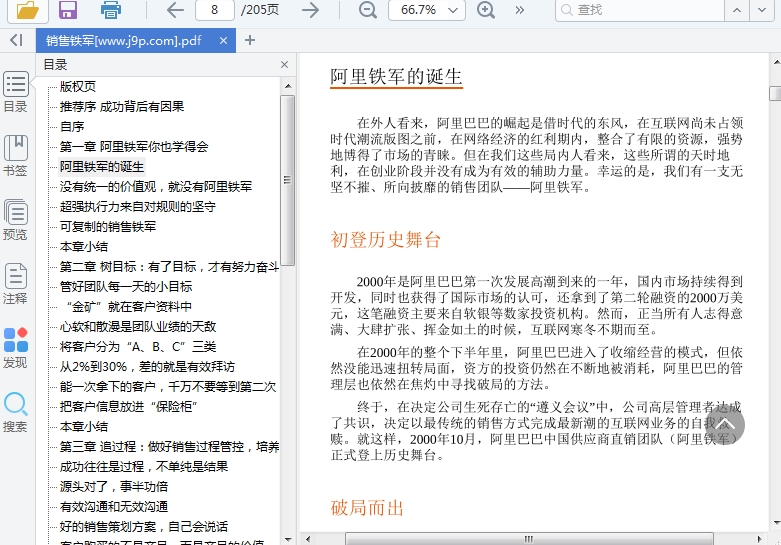Image resolution: width=781 pixels, height=545 pixels.
Task: Open the 注释 annotations panel
Action: click(x=15, y=283)
